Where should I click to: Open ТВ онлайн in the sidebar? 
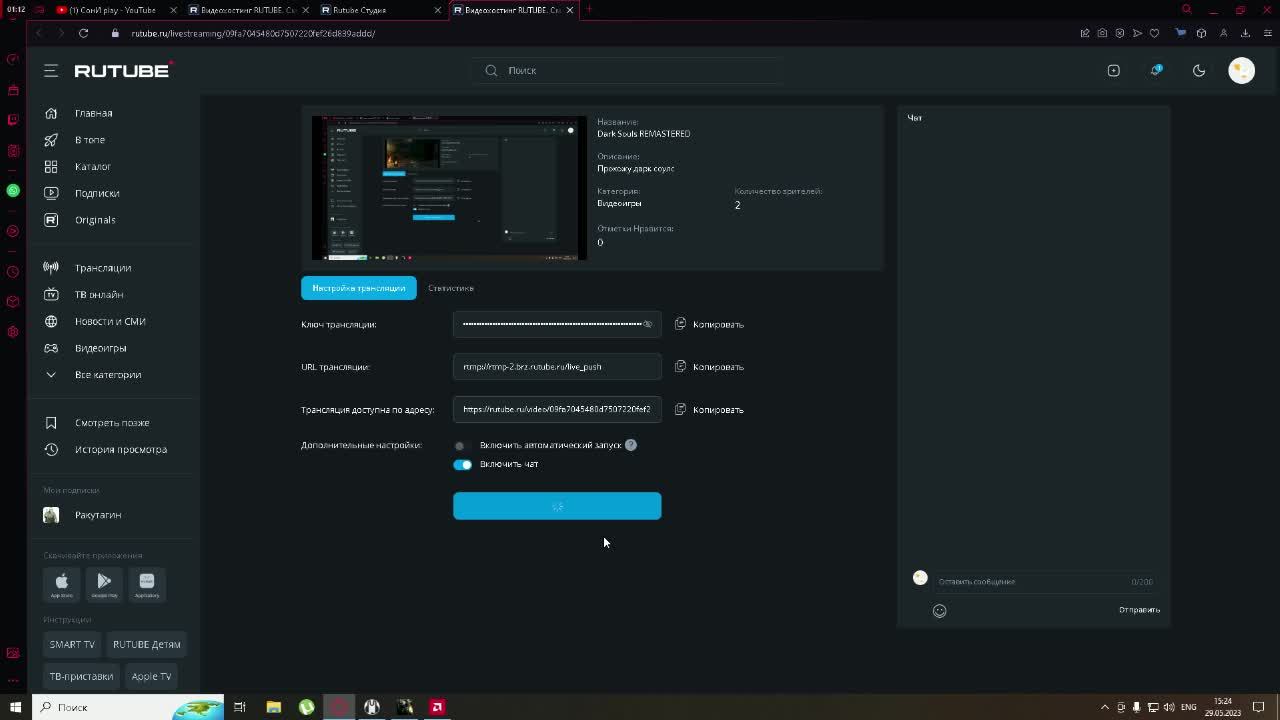point(98,294)
